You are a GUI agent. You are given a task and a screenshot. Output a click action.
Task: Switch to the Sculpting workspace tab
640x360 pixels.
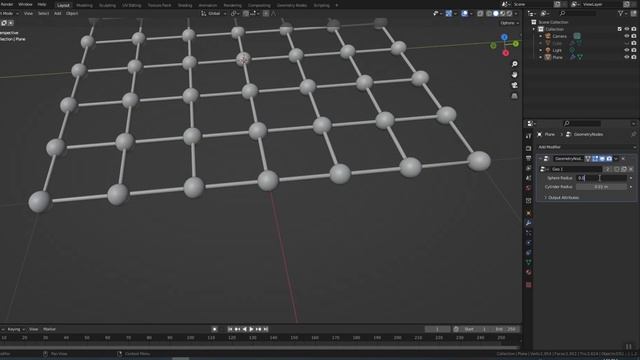click(107, 5)
